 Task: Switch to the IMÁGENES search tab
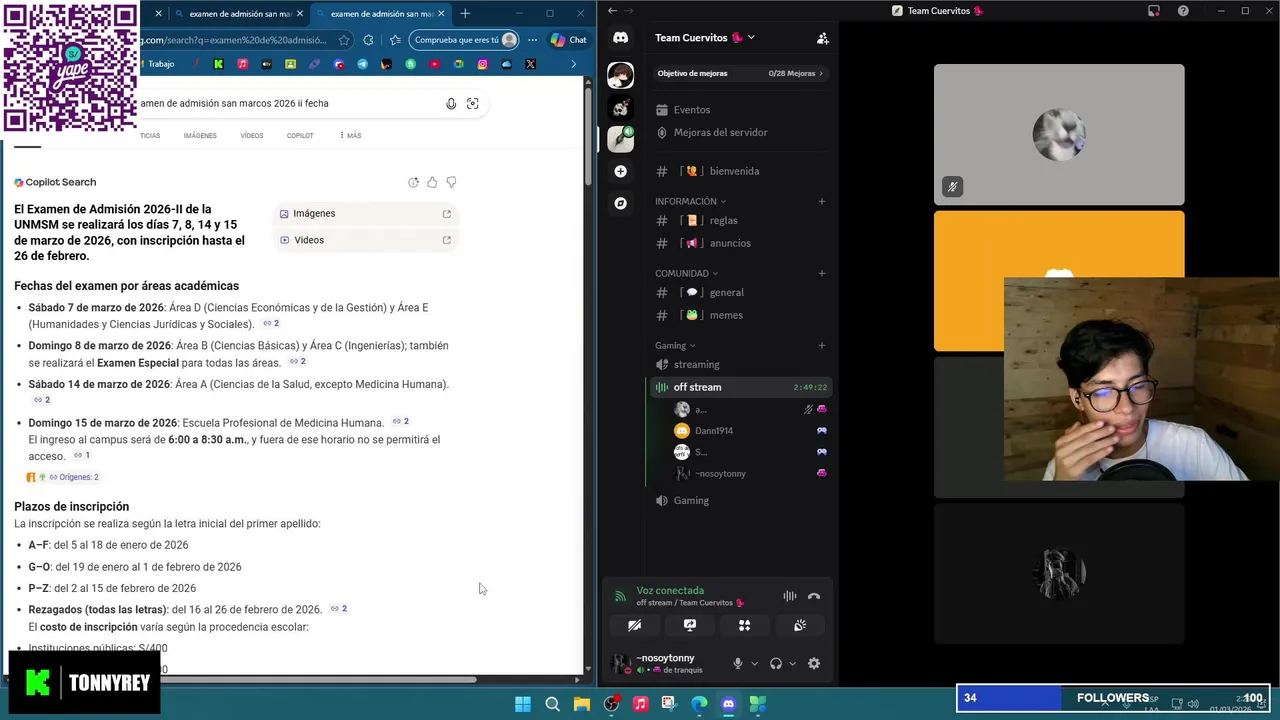pyautogui.click(x=200, y=135)
